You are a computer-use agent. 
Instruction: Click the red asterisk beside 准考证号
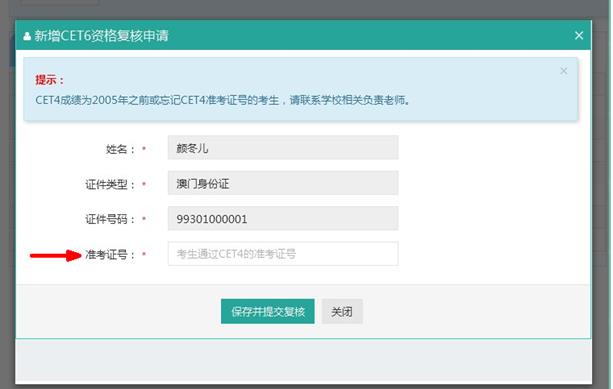(x=144, y=254)
